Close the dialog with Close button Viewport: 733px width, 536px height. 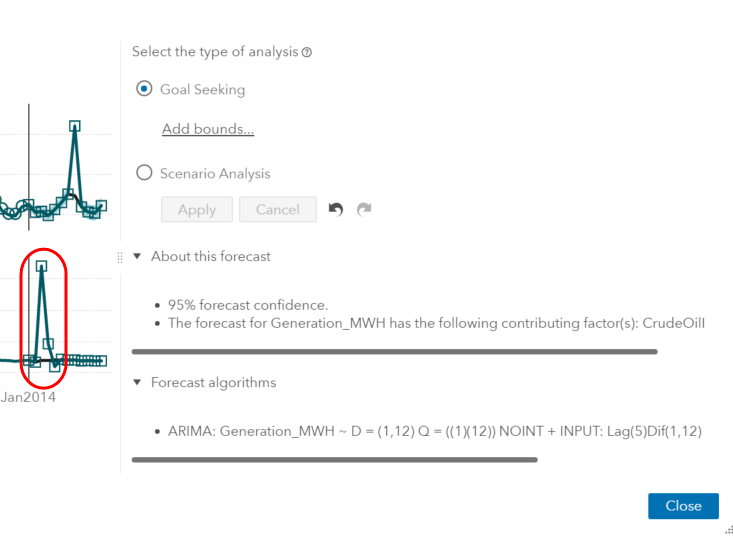pyautogui.click(x=682, y=506)
